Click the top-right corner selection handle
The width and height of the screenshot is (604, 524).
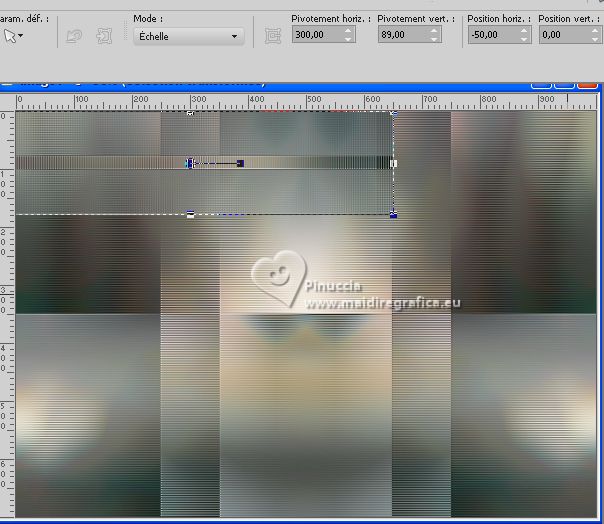[x=393, y=113]
